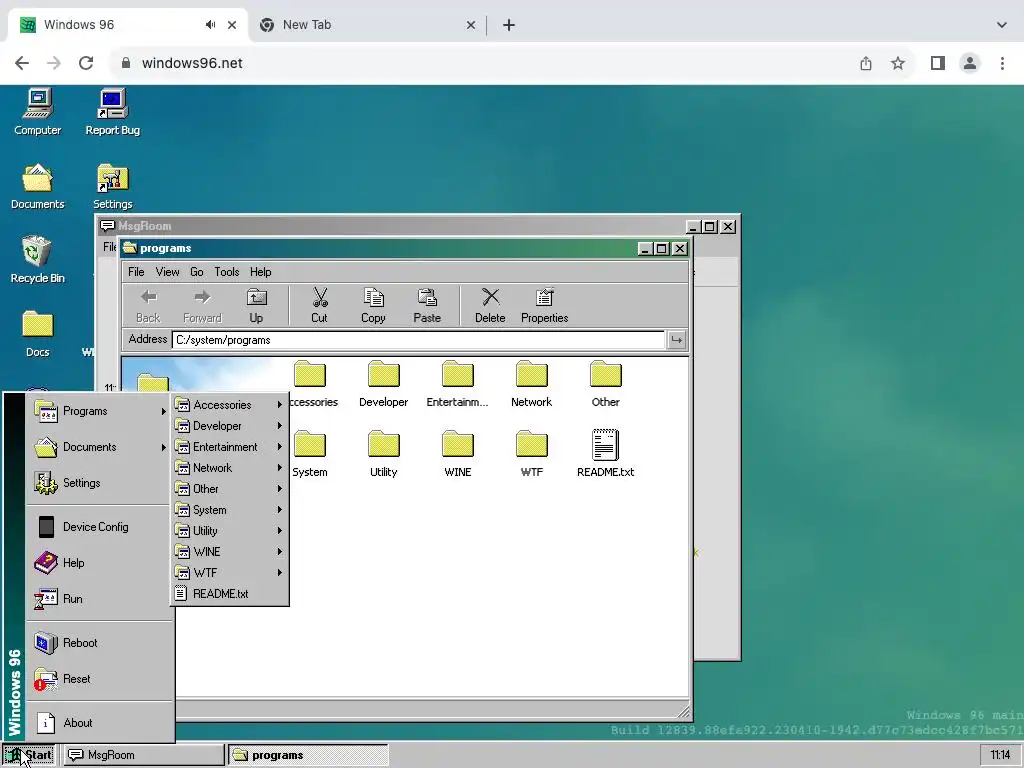Open Run from the Start menu
This screenshot has width=1024, height=768.
point(99,599)
